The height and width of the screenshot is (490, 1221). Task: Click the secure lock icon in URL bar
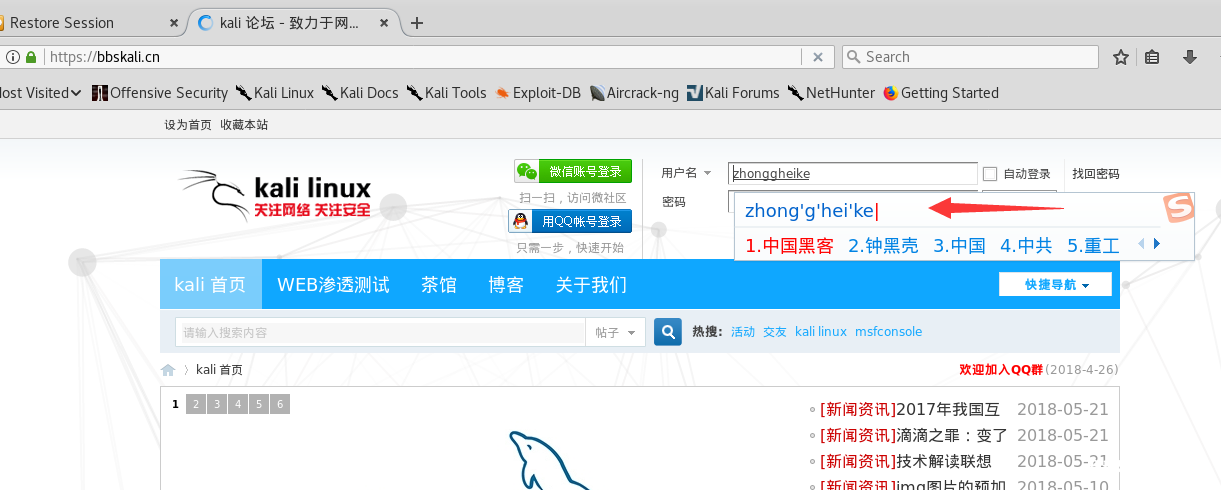pyautogui.click(x=31, y=57)
